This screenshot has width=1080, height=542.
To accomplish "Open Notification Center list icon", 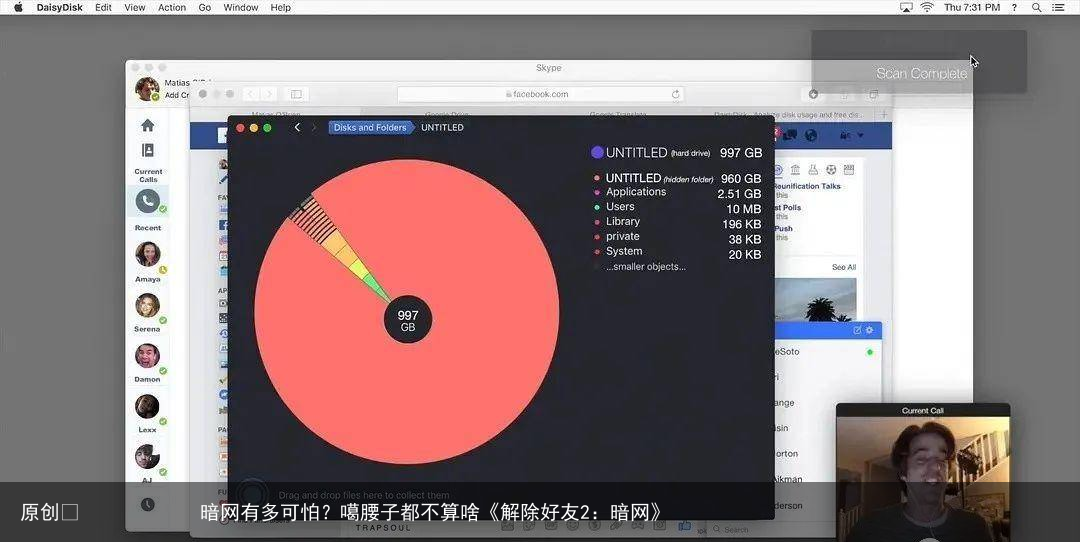I will (1058, 8).
